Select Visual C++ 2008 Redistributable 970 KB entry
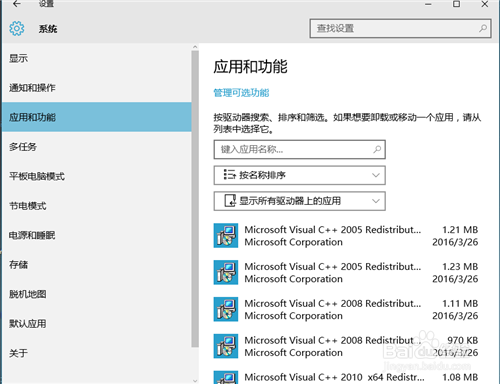 (x=347, y=346)
